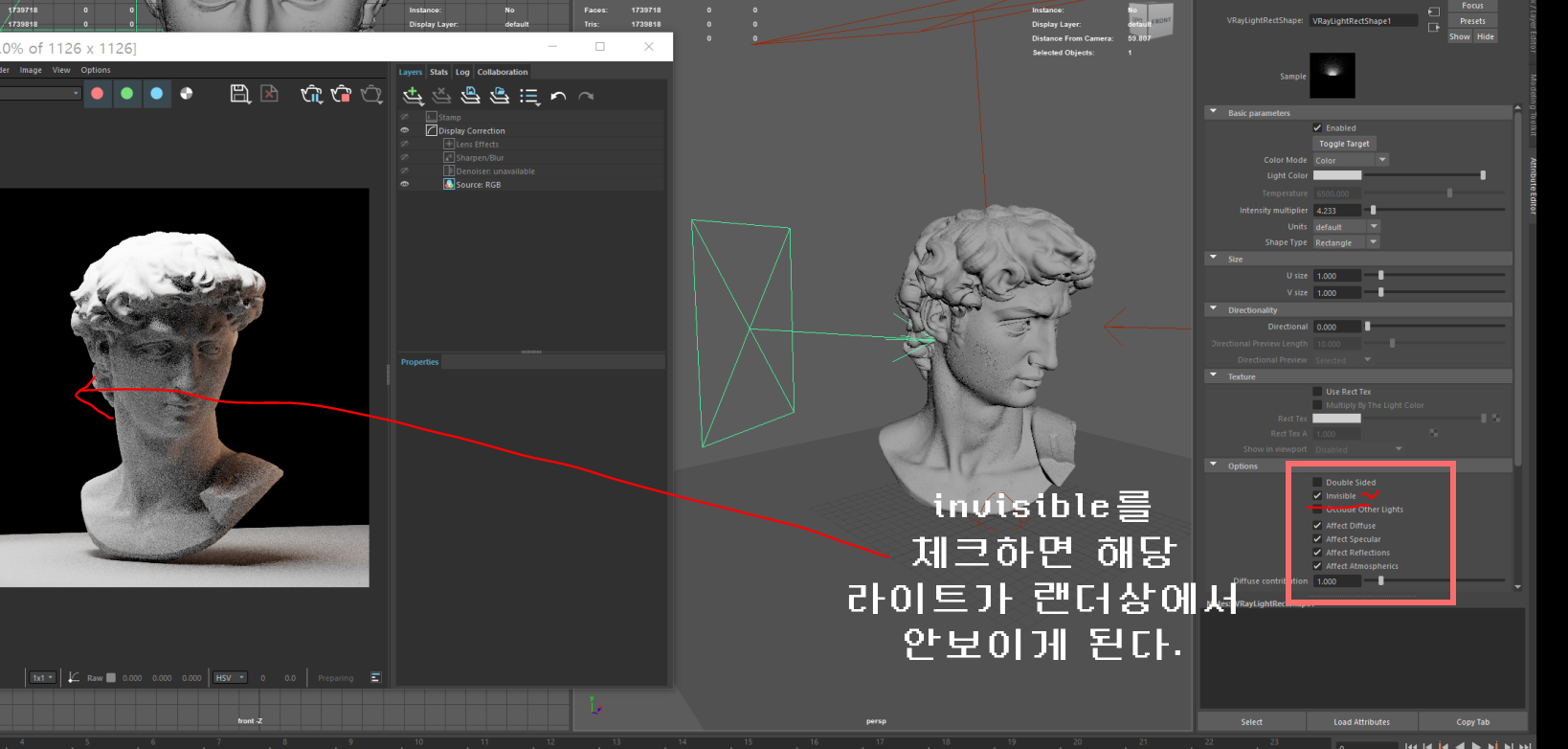Click the FRONT view cube
The height and width of the screenshot is (749, 1568).
pos(1160,21)
